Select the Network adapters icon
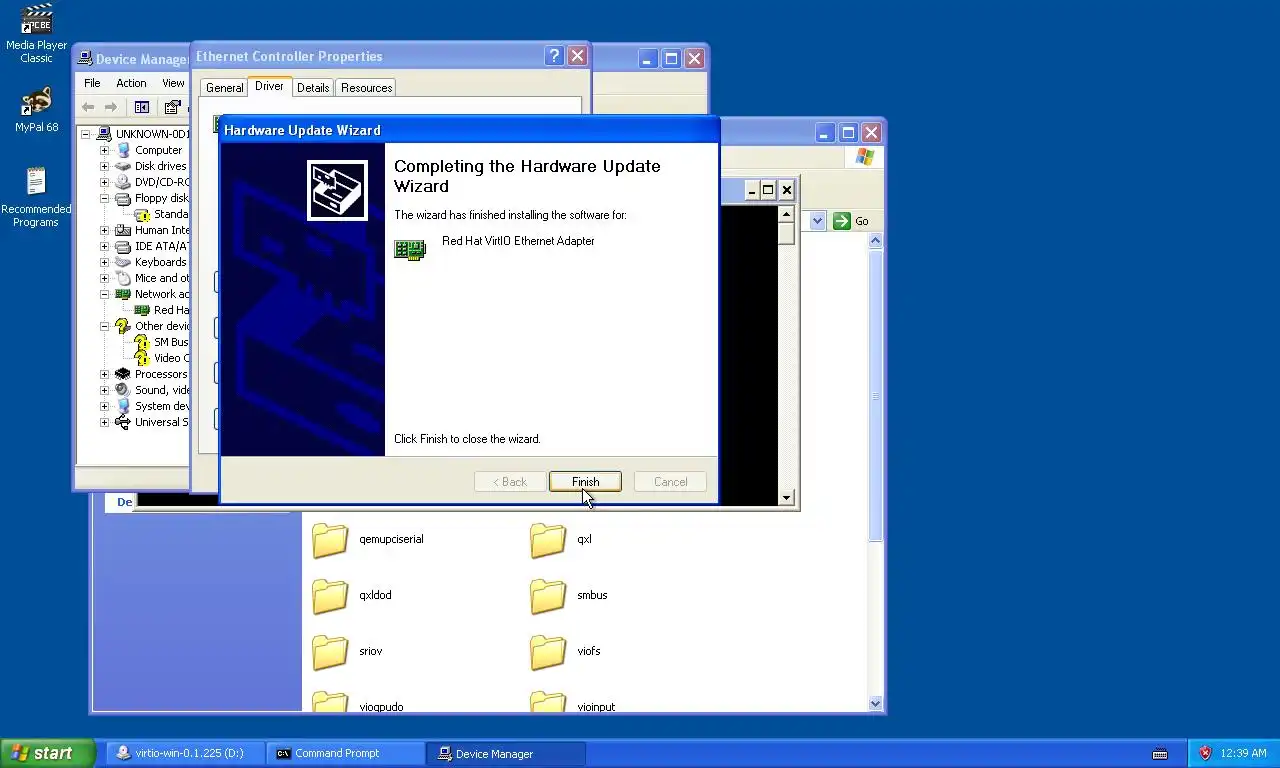The image size is (1280, 768). [x=123, y=294]
